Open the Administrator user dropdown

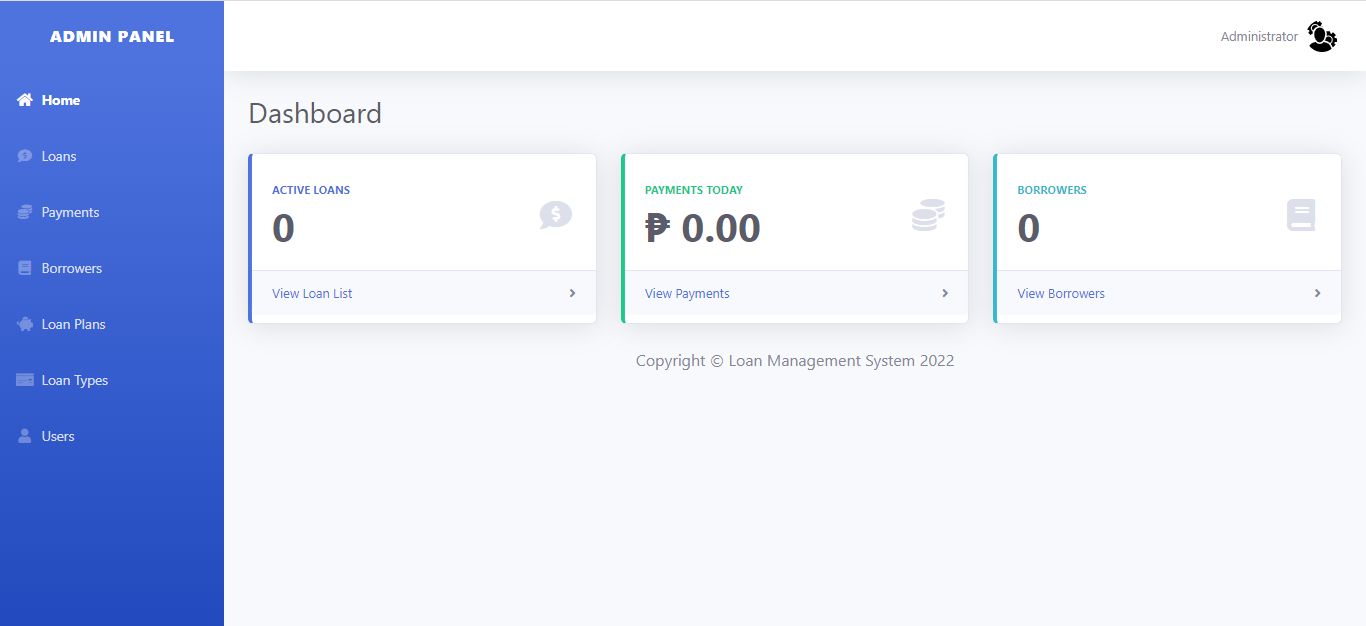[x=1259, y=37]
